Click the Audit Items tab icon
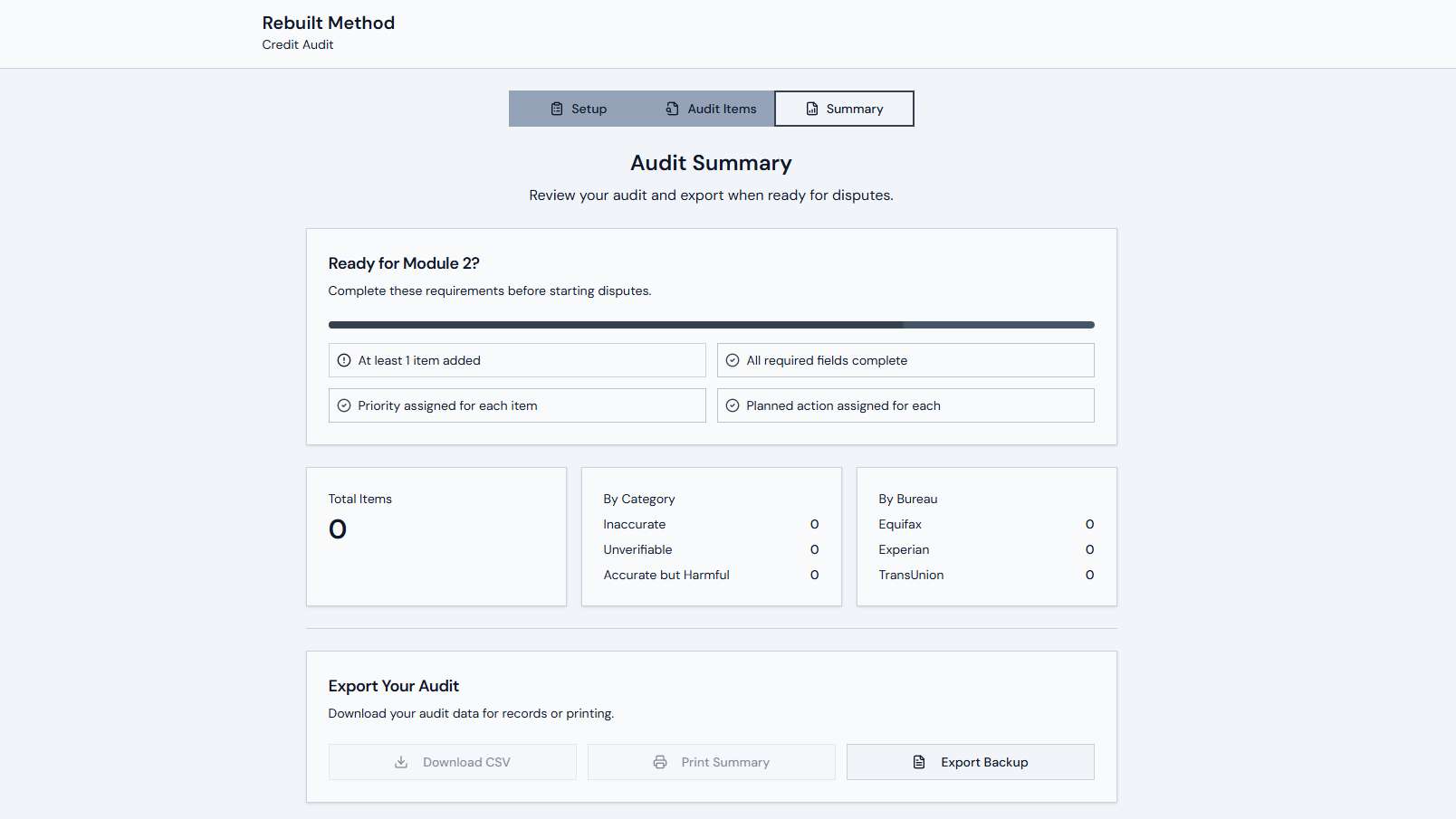 click(x=672, y=109)
